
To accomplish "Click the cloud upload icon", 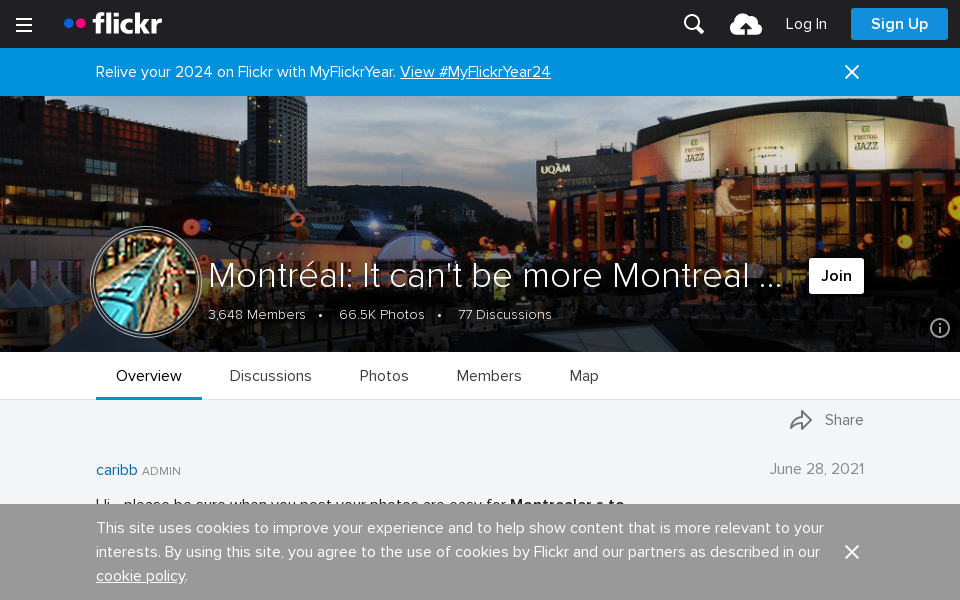I will coord(745,23).
